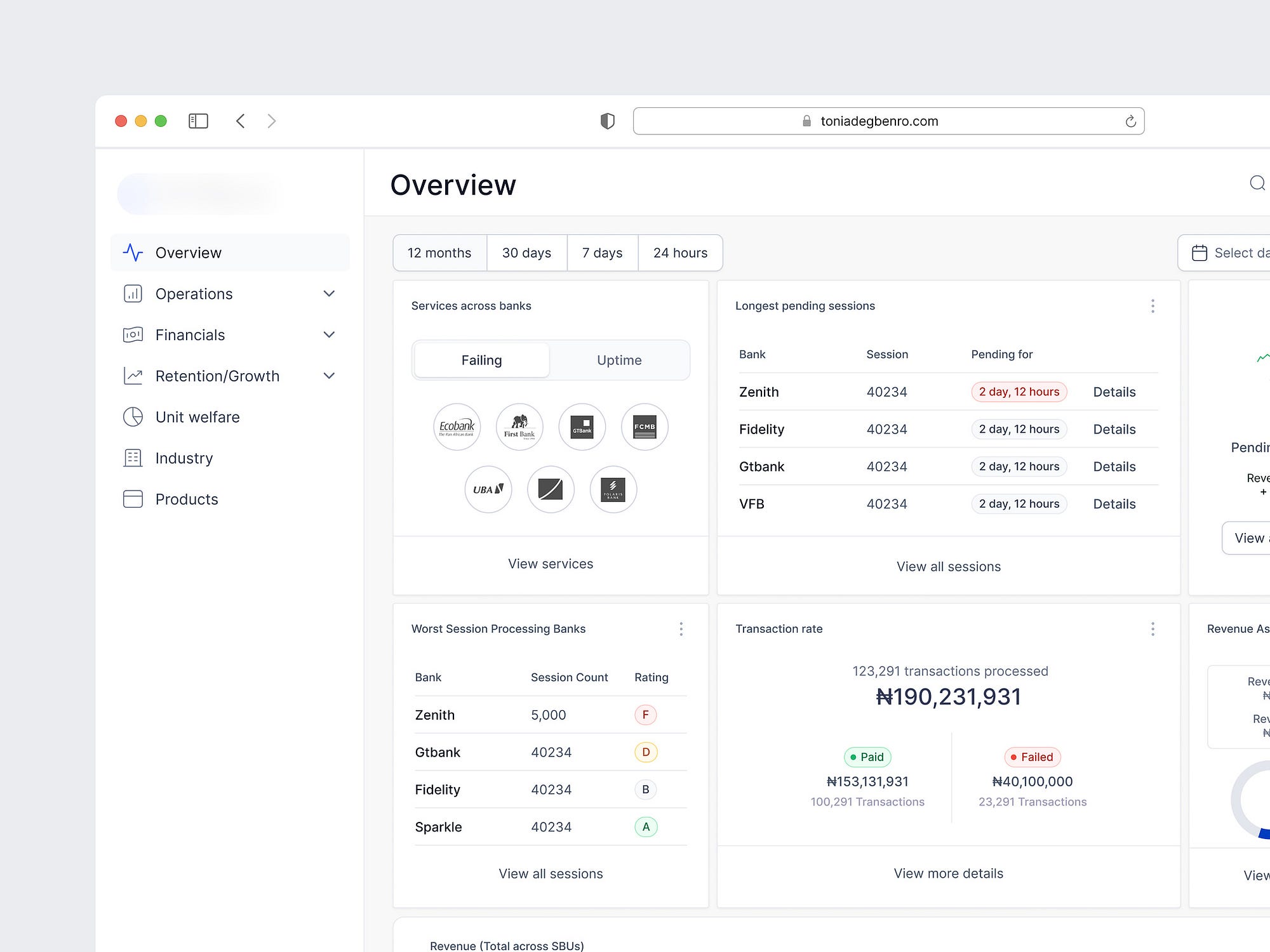Click the Polaris Bank logo icon
1270x952 pixels.
(x=613, y=489)
